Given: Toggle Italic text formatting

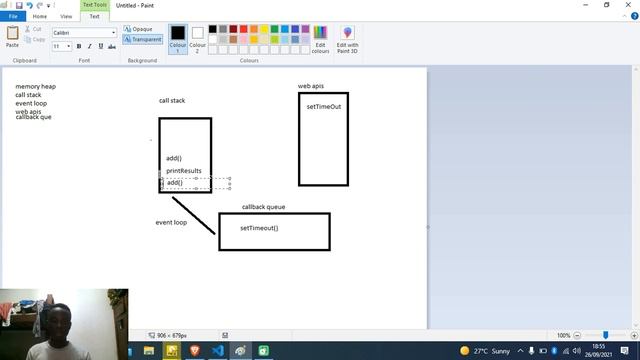Looking at the screenshot, I should point(90,47).
